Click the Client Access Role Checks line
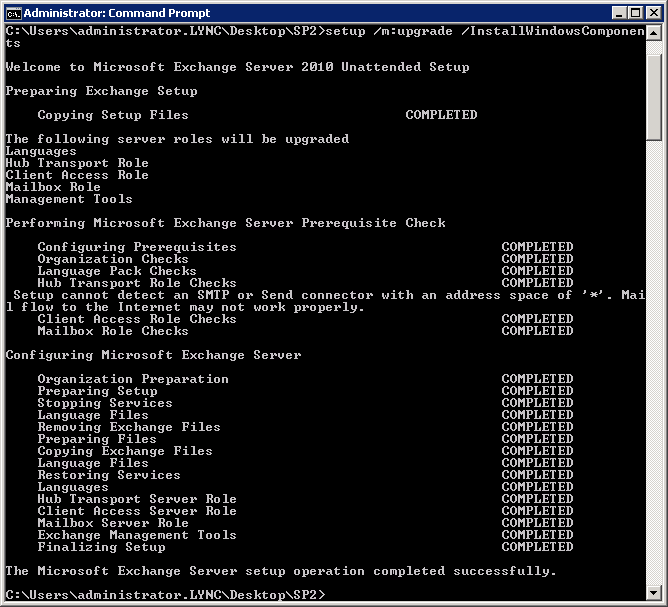The width and height of the screenshot is (668, 607). pos(137,319)
